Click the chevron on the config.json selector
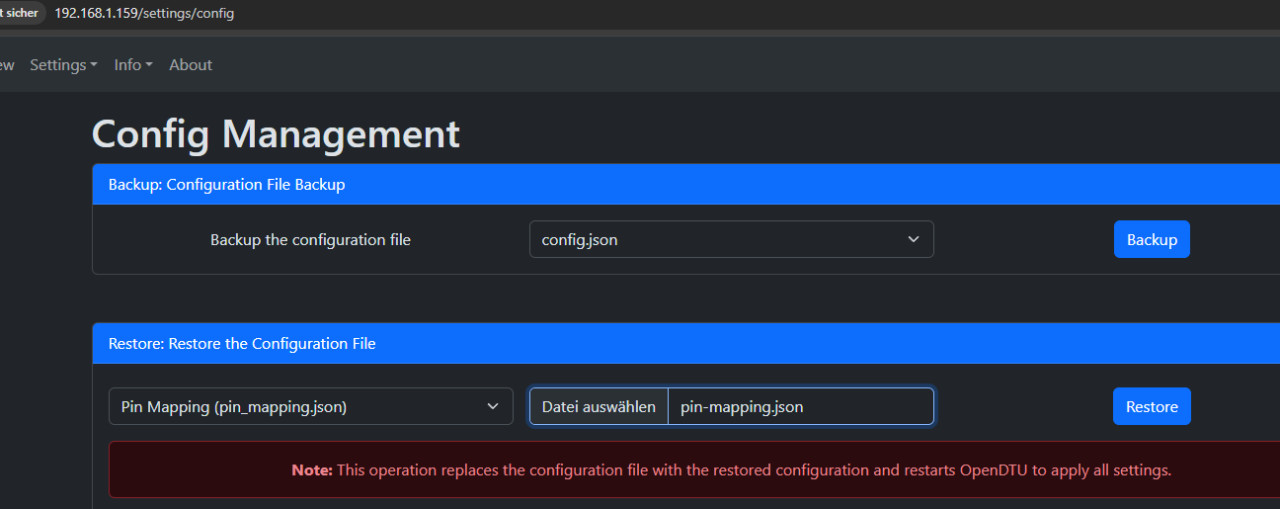 coord(913,240)
